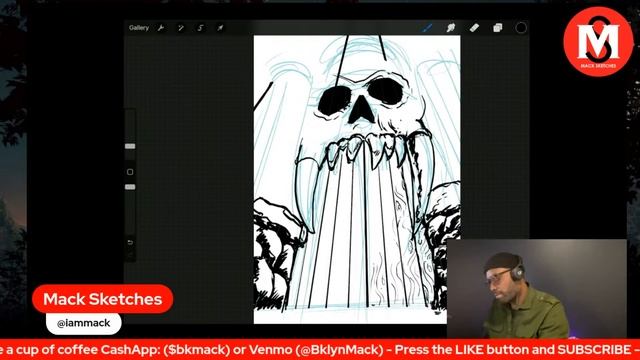Open the Actions wrench menu
The width and height of the screenshot is (640, 360).
pos(161,28)
